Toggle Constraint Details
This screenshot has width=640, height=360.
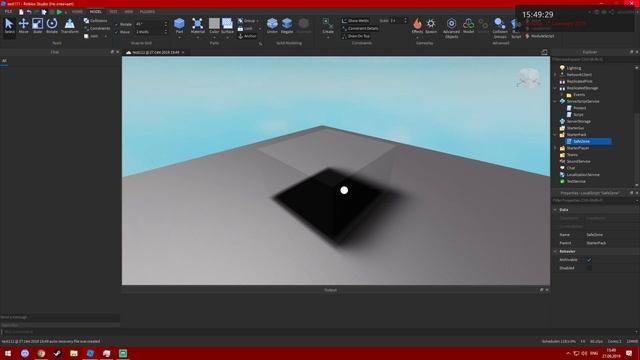360,28
